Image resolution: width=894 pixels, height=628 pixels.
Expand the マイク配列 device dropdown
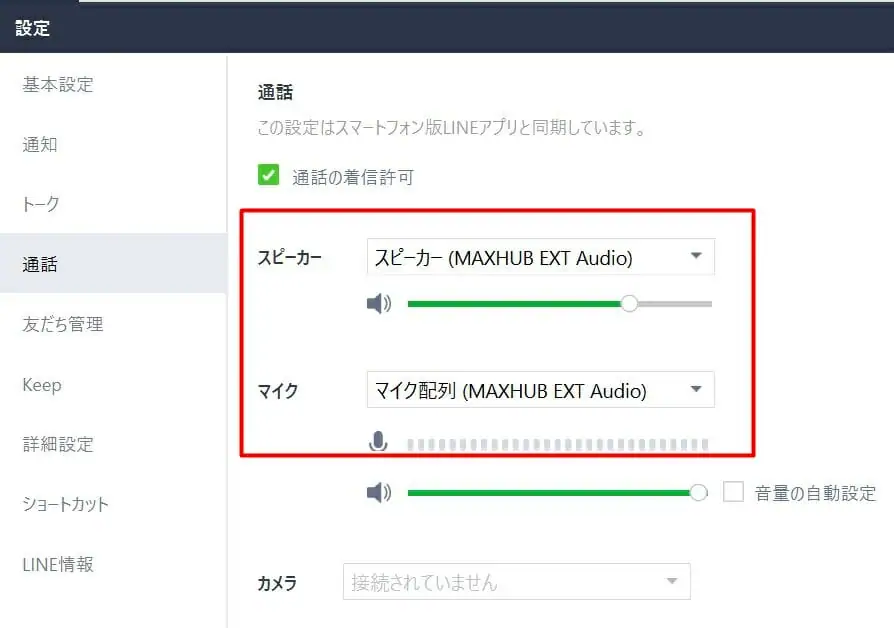(541, 390)
